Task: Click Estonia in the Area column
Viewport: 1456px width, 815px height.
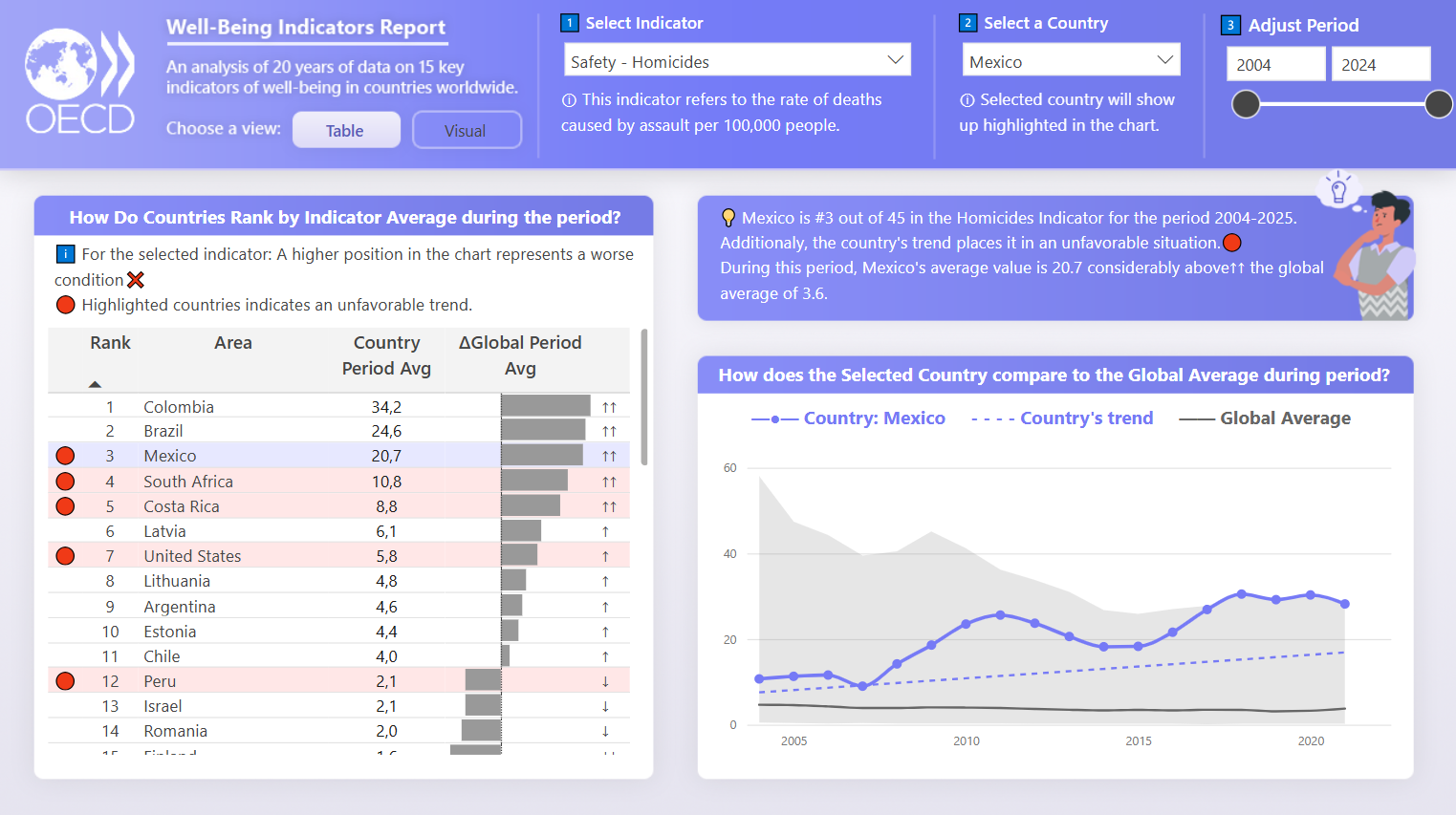Action: pyautogui.click(x=170, y=632)
